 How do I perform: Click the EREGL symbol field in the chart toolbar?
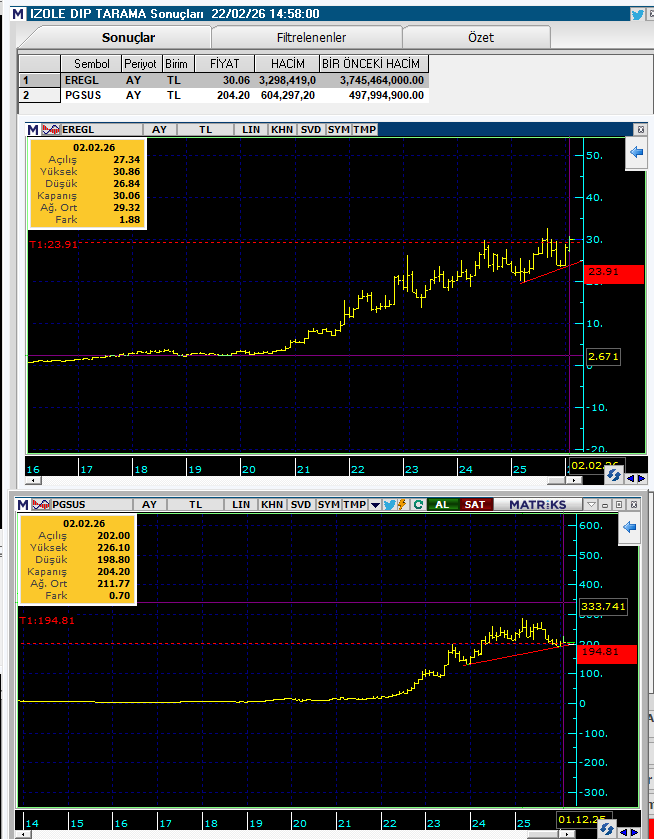tap(102, 129)
